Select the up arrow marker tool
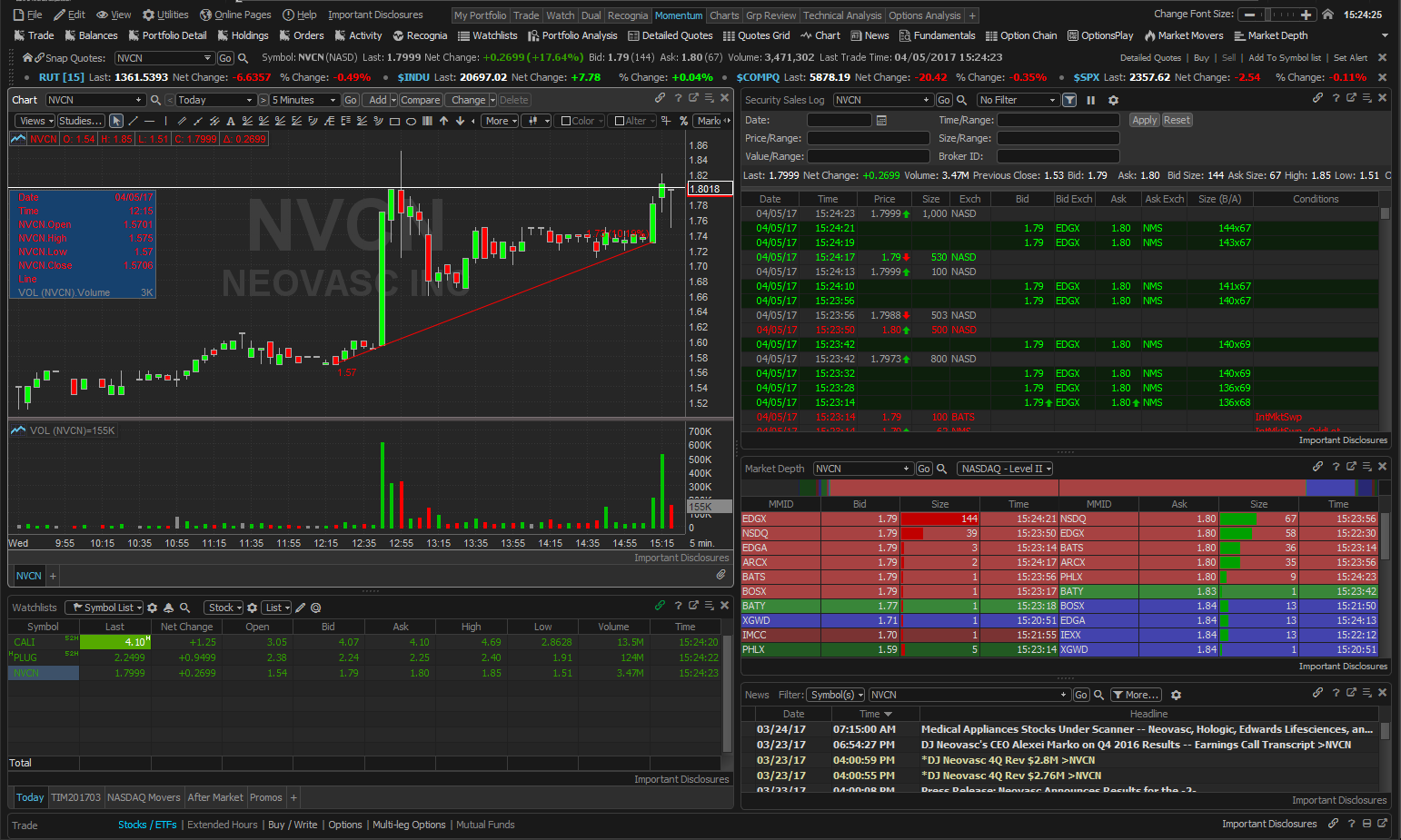The width and height of the screenshot is (1401, 840). point(443,121)
